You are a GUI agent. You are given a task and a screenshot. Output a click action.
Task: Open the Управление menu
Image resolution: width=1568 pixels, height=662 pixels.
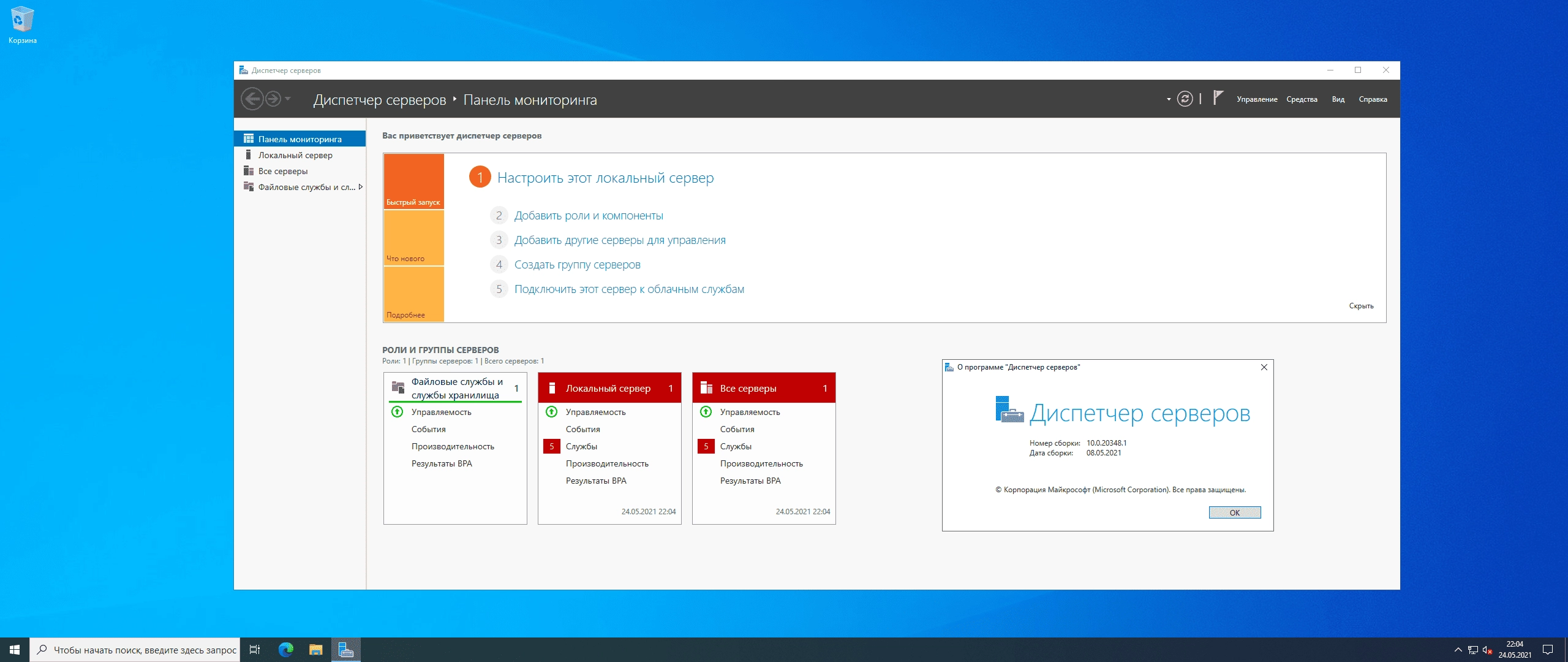point(1257,99)
